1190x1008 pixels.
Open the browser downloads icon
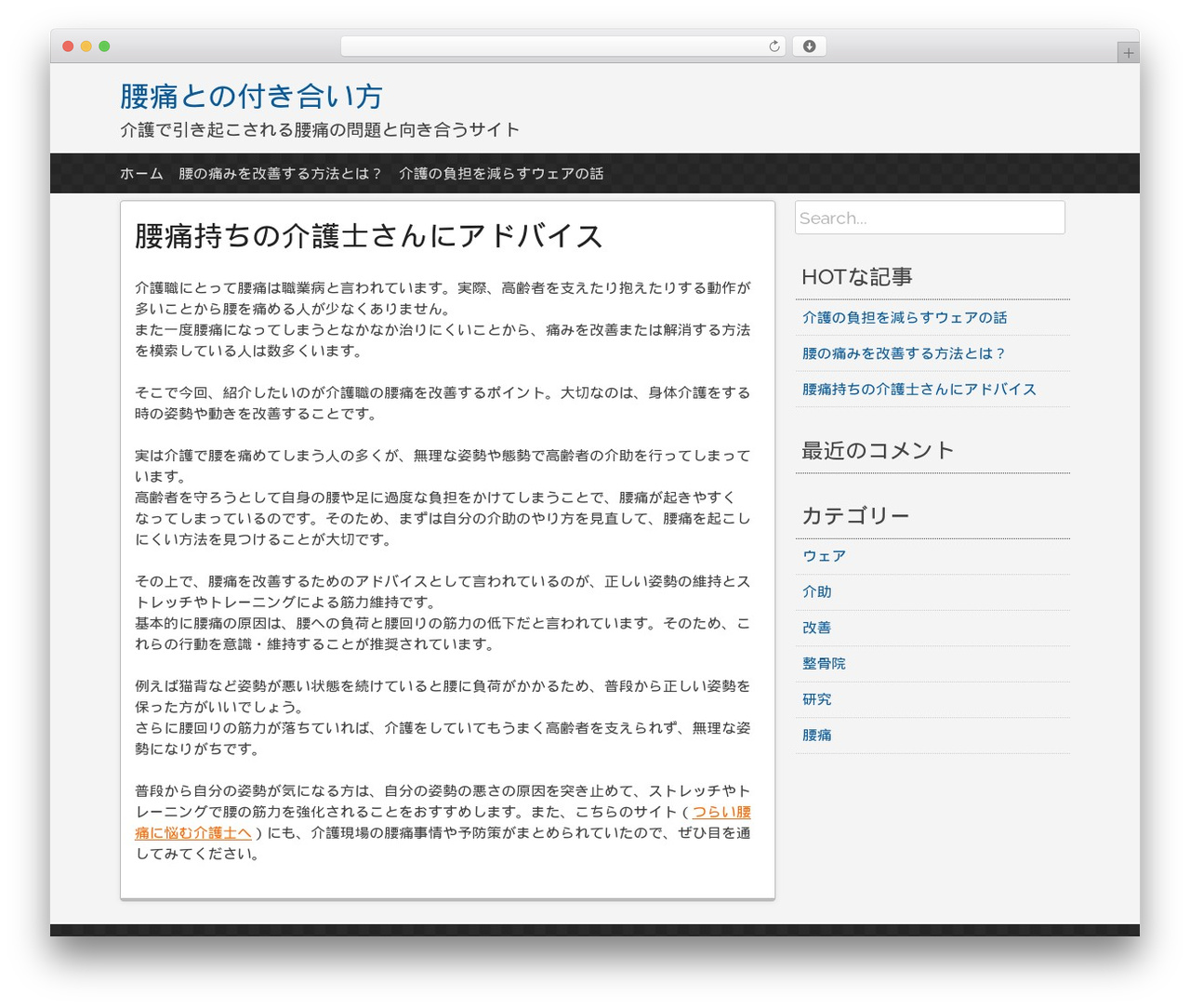click(809, 46)
